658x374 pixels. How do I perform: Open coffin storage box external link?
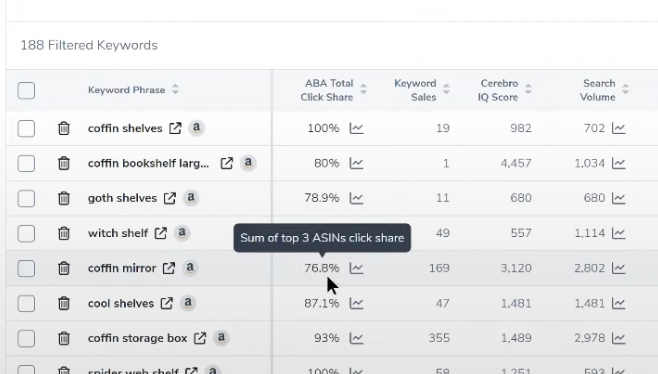tap(200, 338)
